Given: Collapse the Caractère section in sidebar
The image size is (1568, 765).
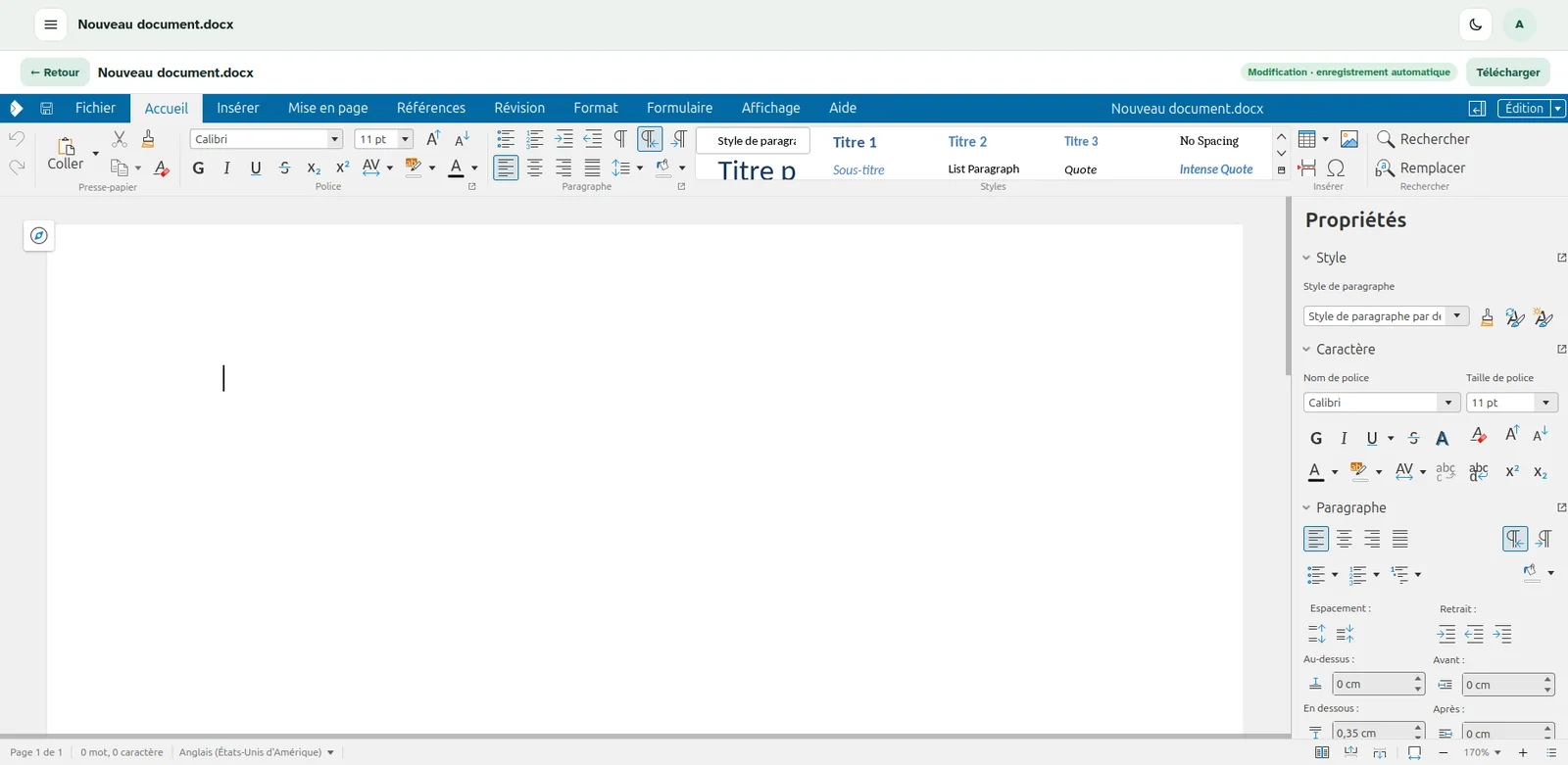Looking at the screenshot, I should [x=1306, y=349].
